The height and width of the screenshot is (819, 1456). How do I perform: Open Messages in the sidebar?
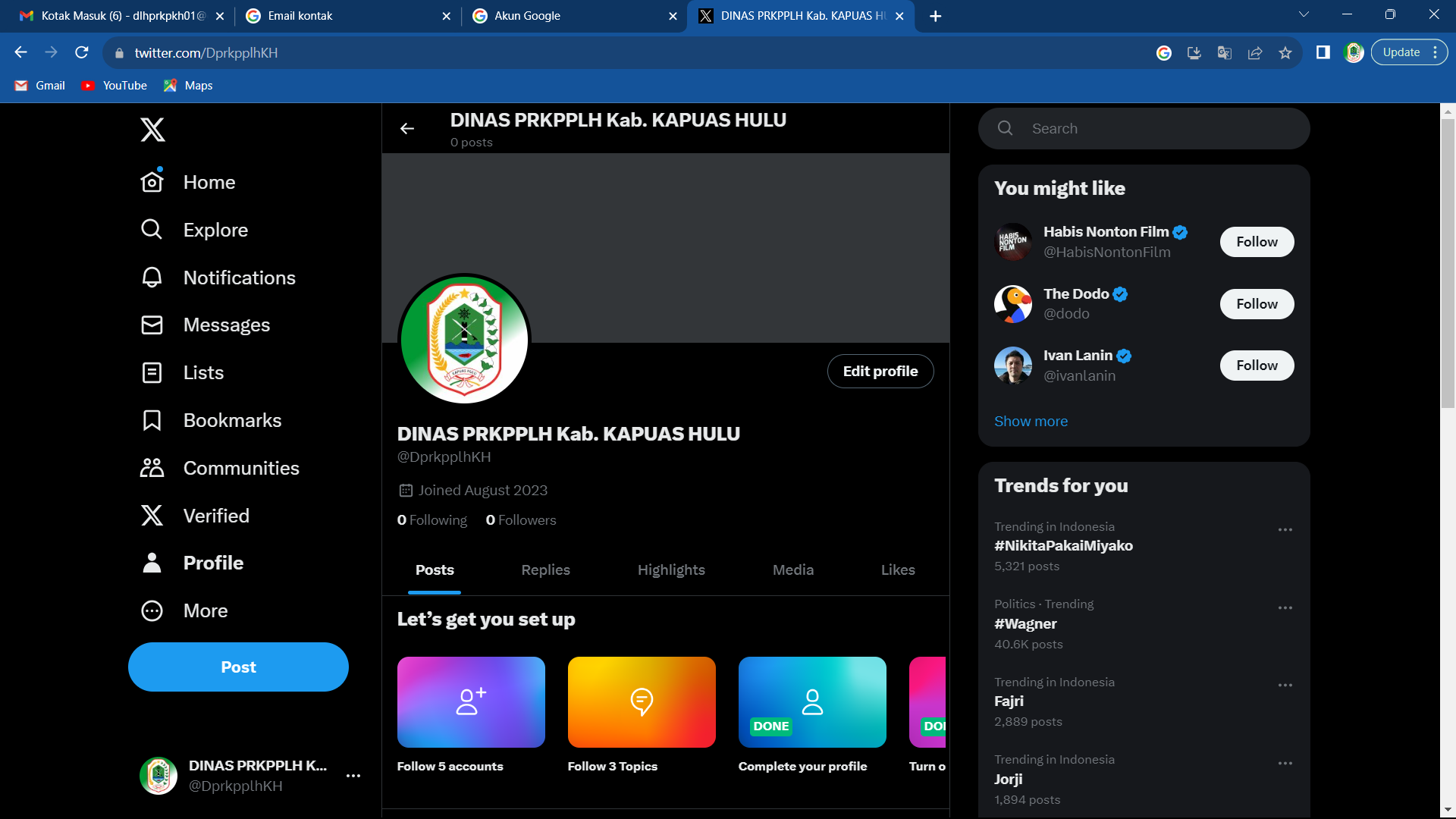[x=206, y=325]
